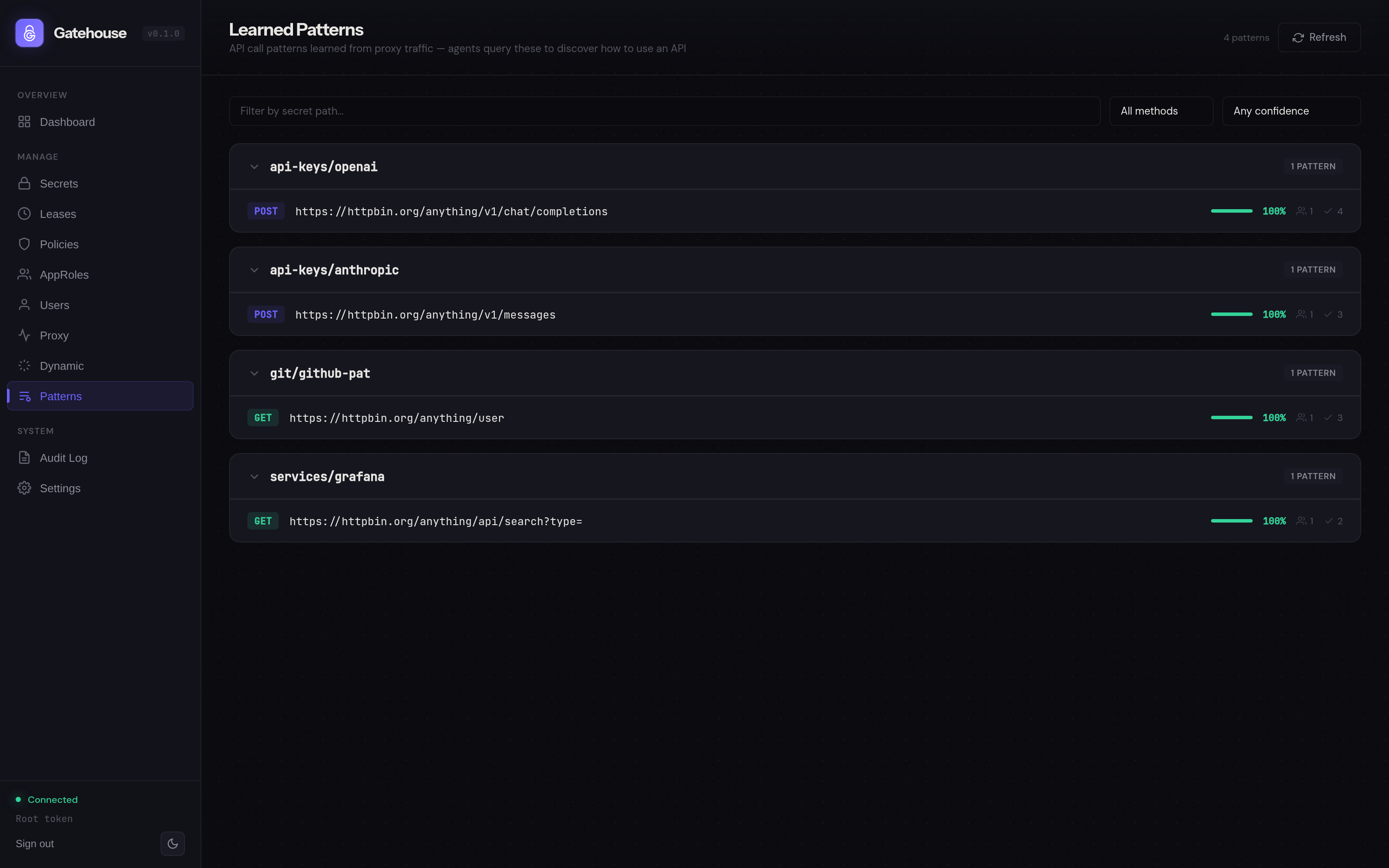Image resolution: width=1389 pixels, height=868 pixels.
Task: Click the Settings gear icon
Action: point(24,488)
